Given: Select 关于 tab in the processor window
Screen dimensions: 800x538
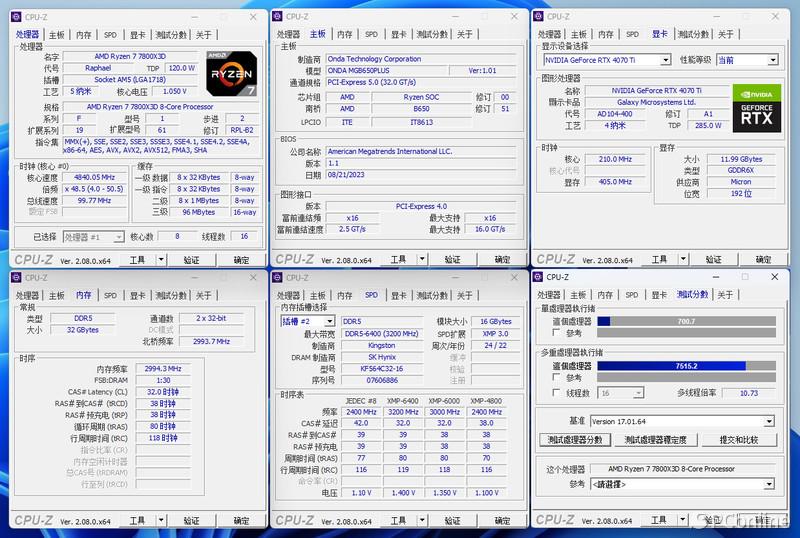Looking at the screenshot, I should coord(204,35).
